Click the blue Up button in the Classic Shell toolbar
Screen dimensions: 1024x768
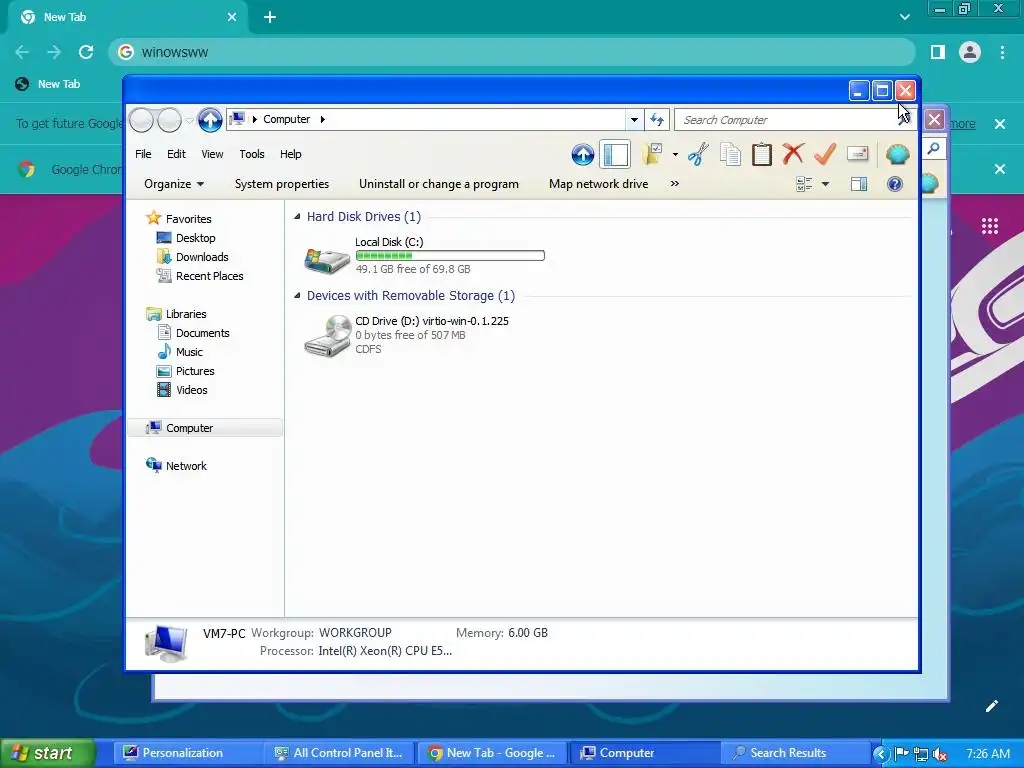tap(583, 155)
